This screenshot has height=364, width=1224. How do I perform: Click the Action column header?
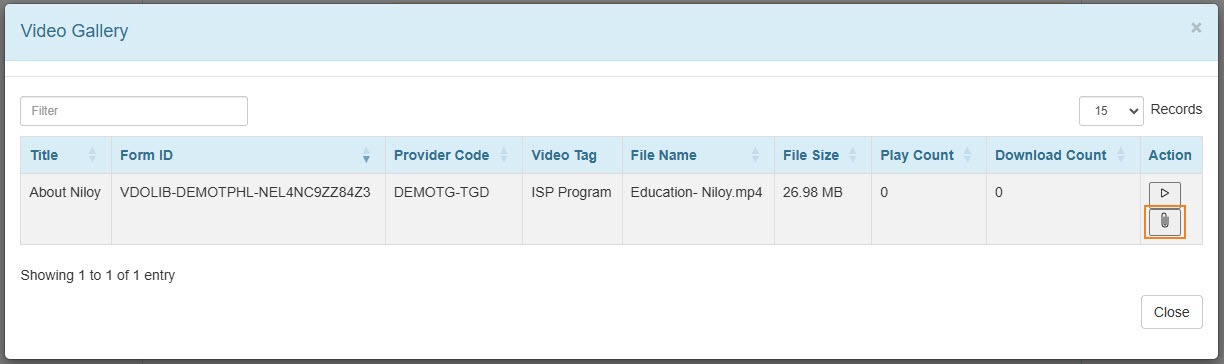tap(1170, 155)
